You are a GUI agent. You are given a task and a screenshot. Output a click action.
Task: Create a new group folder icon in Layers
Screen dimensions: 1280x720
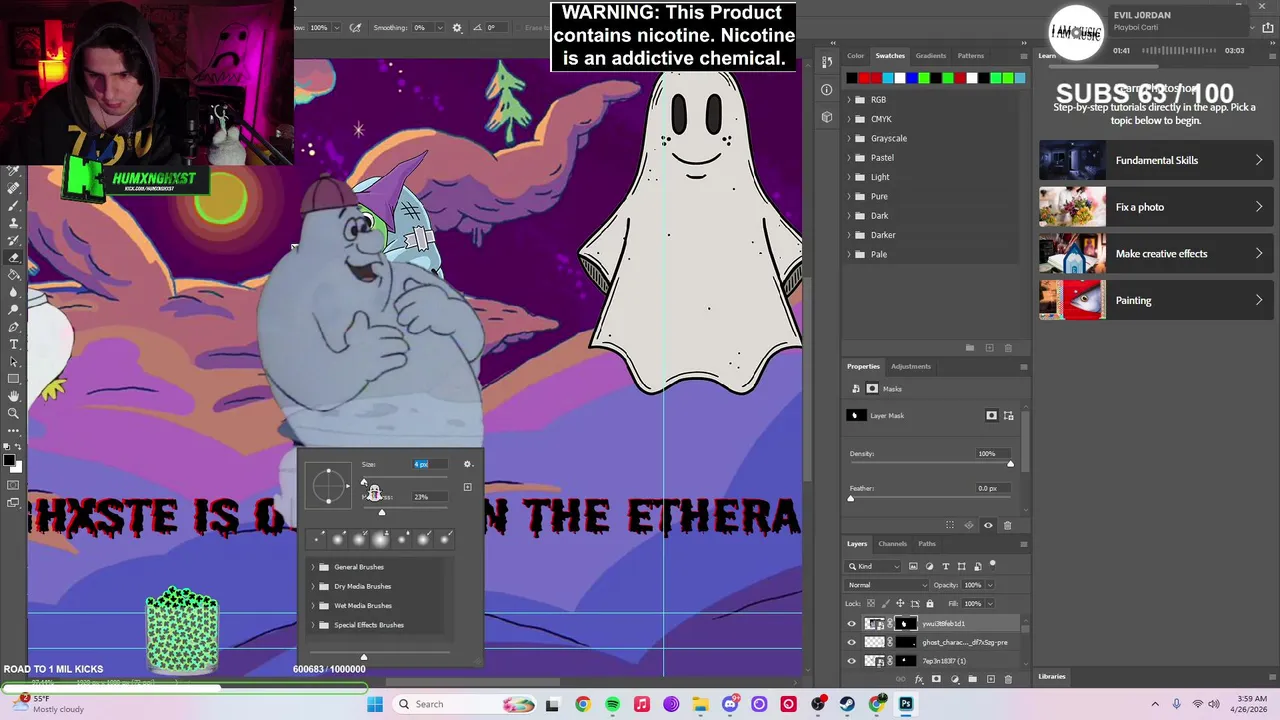(972, 679)
